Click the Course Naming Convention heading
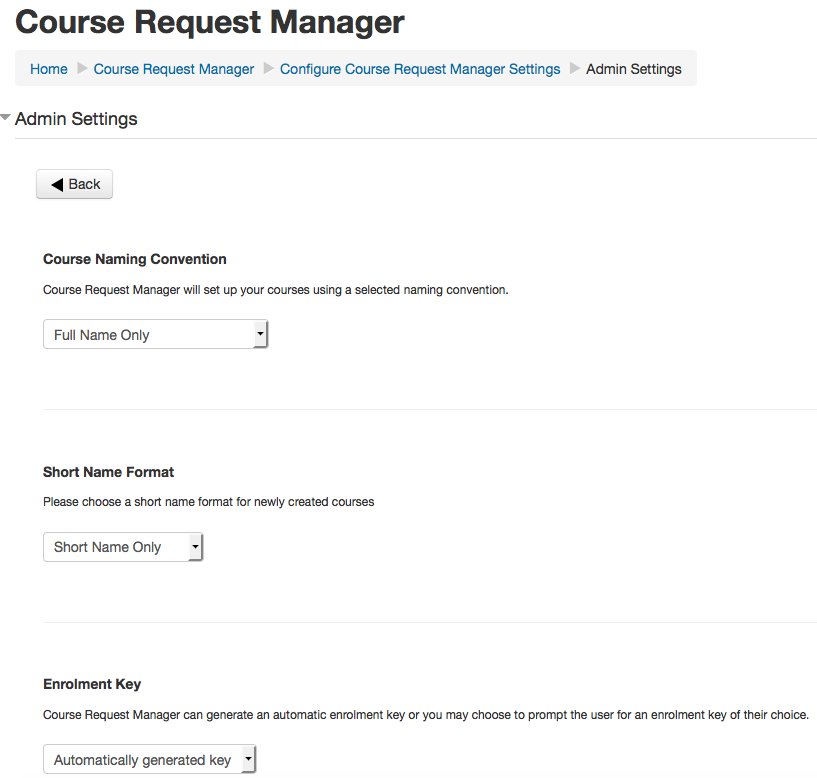 point(135,259)
